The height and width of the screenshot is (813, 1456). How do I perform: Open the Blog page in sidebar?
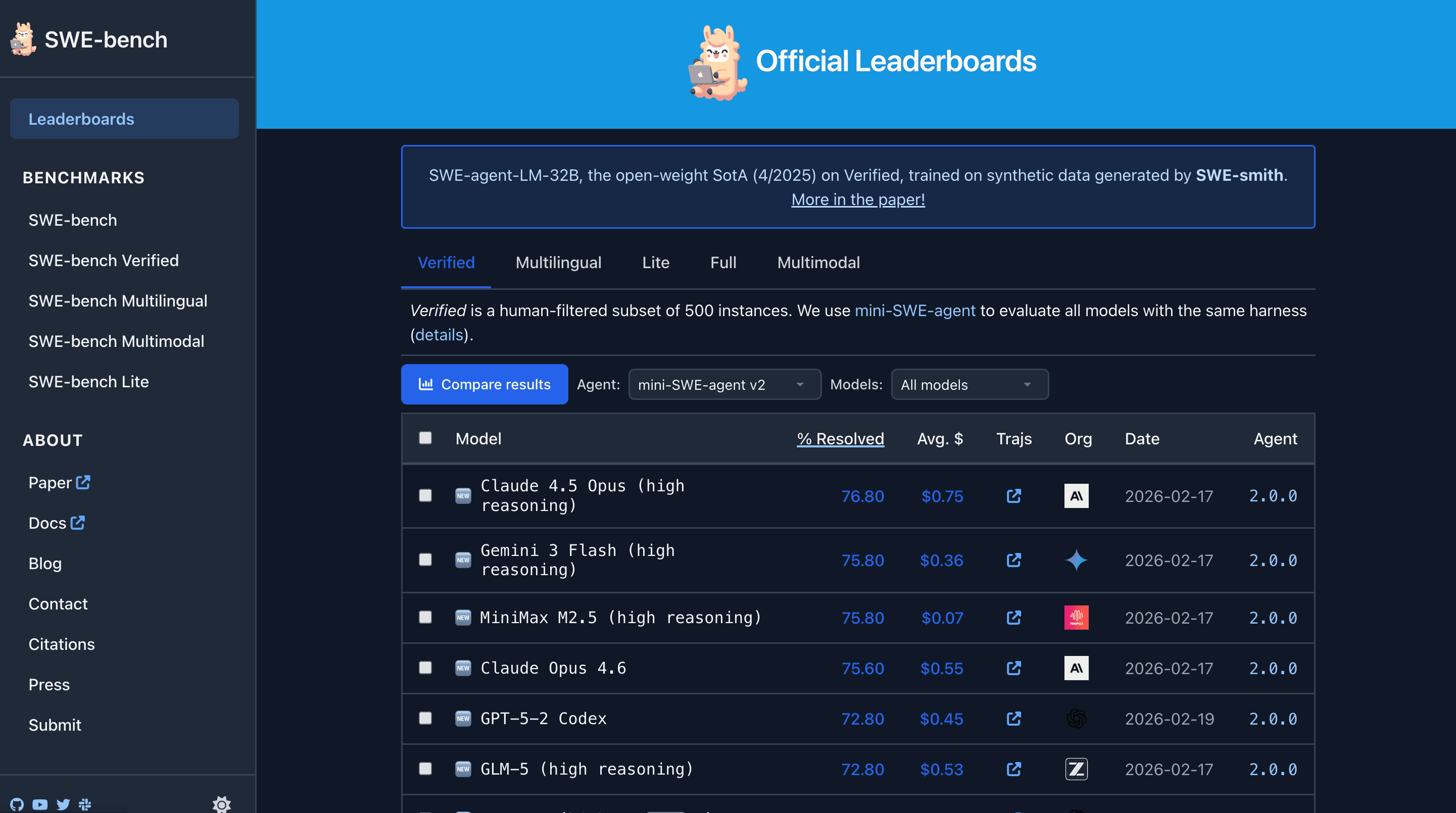click(44, 563)
